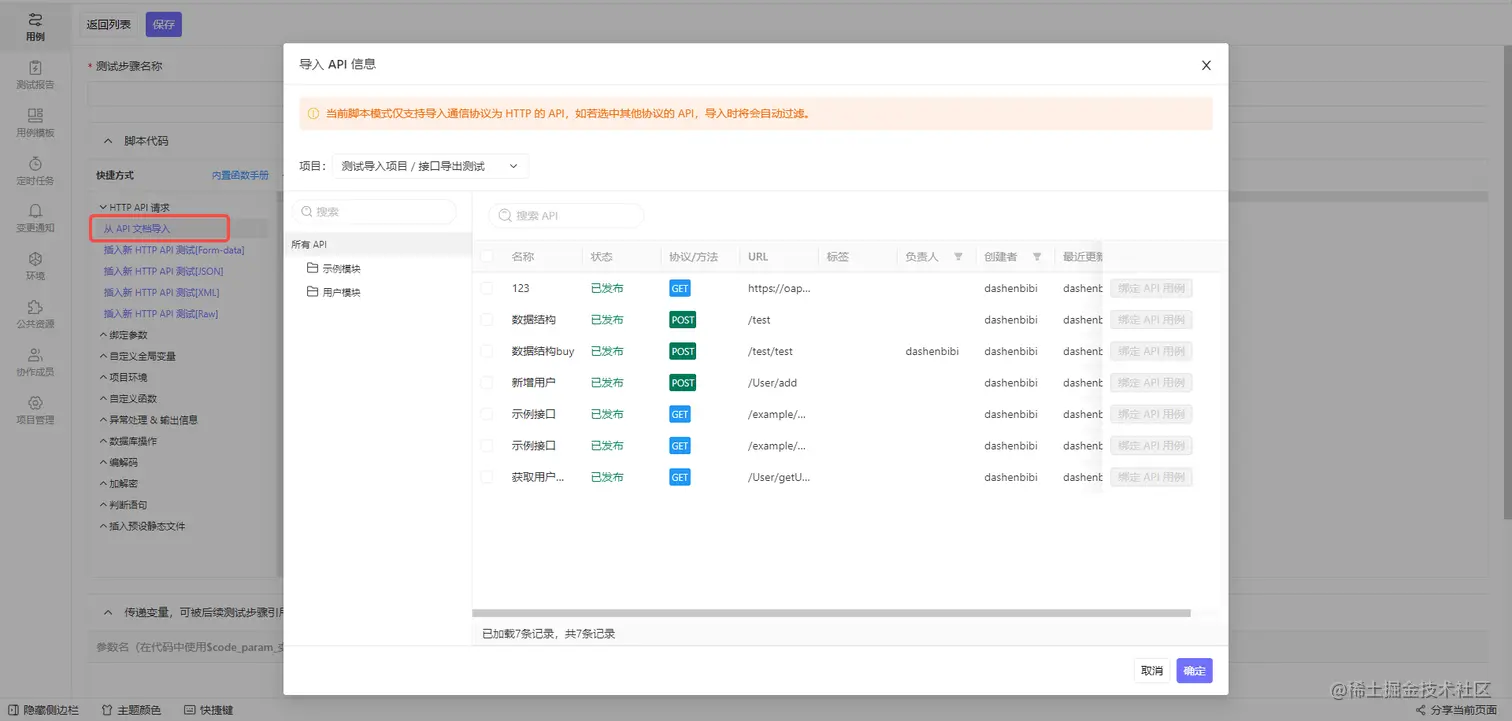Check the box for the /User/getU... row
This screenshot has height=721, width=1512.
(487, 477)
